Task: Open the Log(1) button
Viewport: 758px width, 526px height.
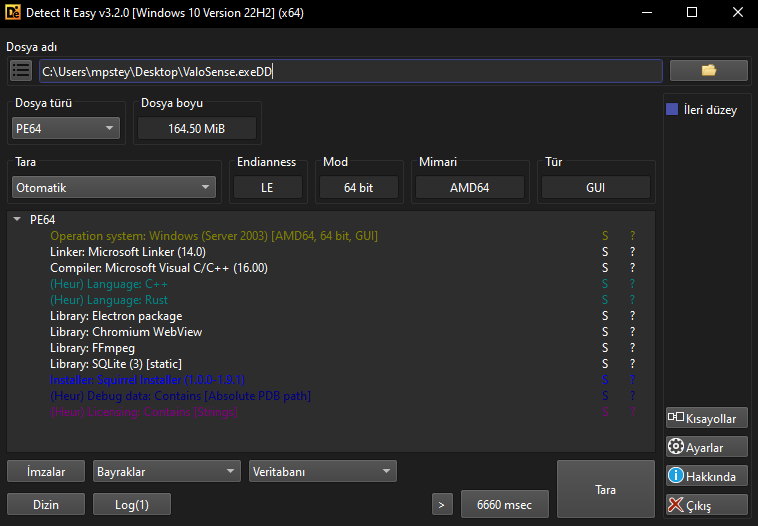Action: pos(131,504)
